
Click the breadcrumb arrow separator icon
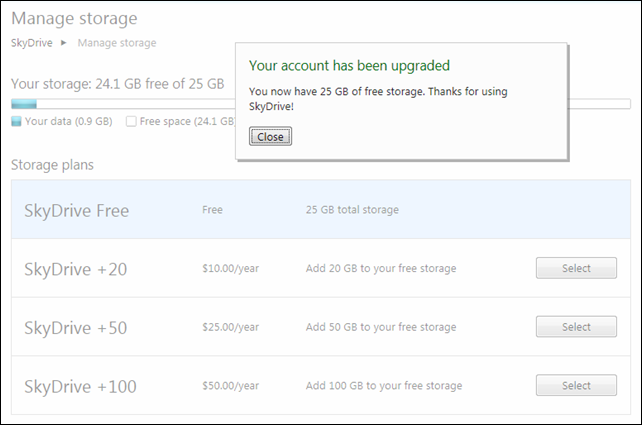coord(65,43)
